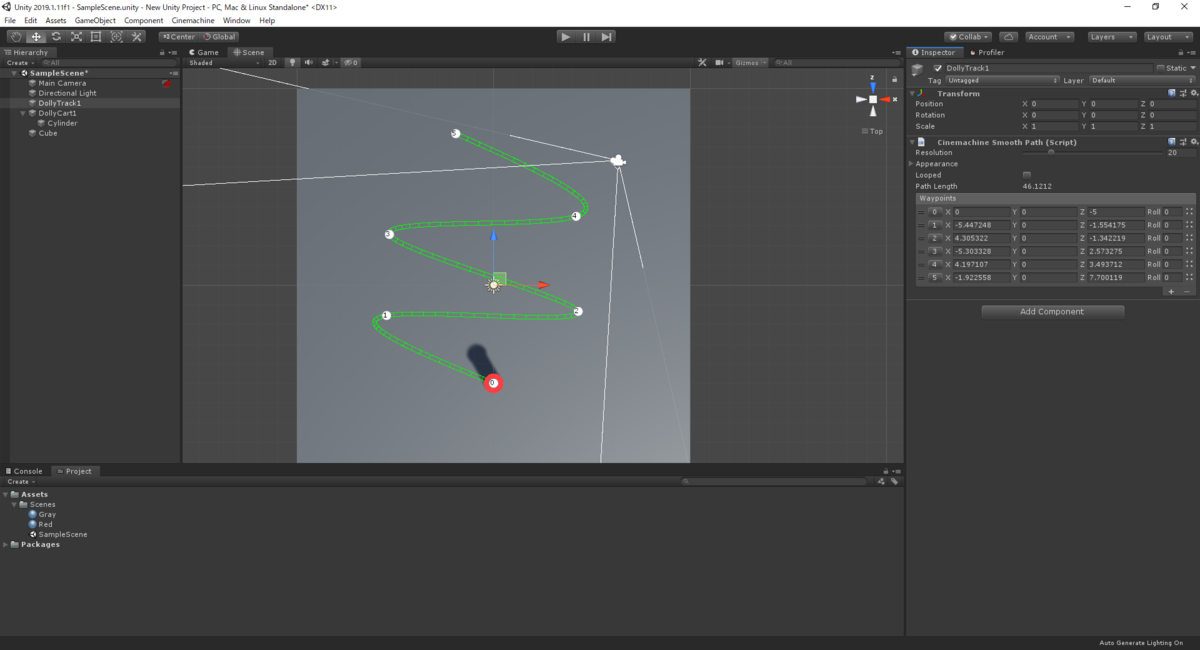This screenshot has width=1200, height=650.
Task: Toggle DollyTrack1 active checkbox
Action: (x=937, y=68)
